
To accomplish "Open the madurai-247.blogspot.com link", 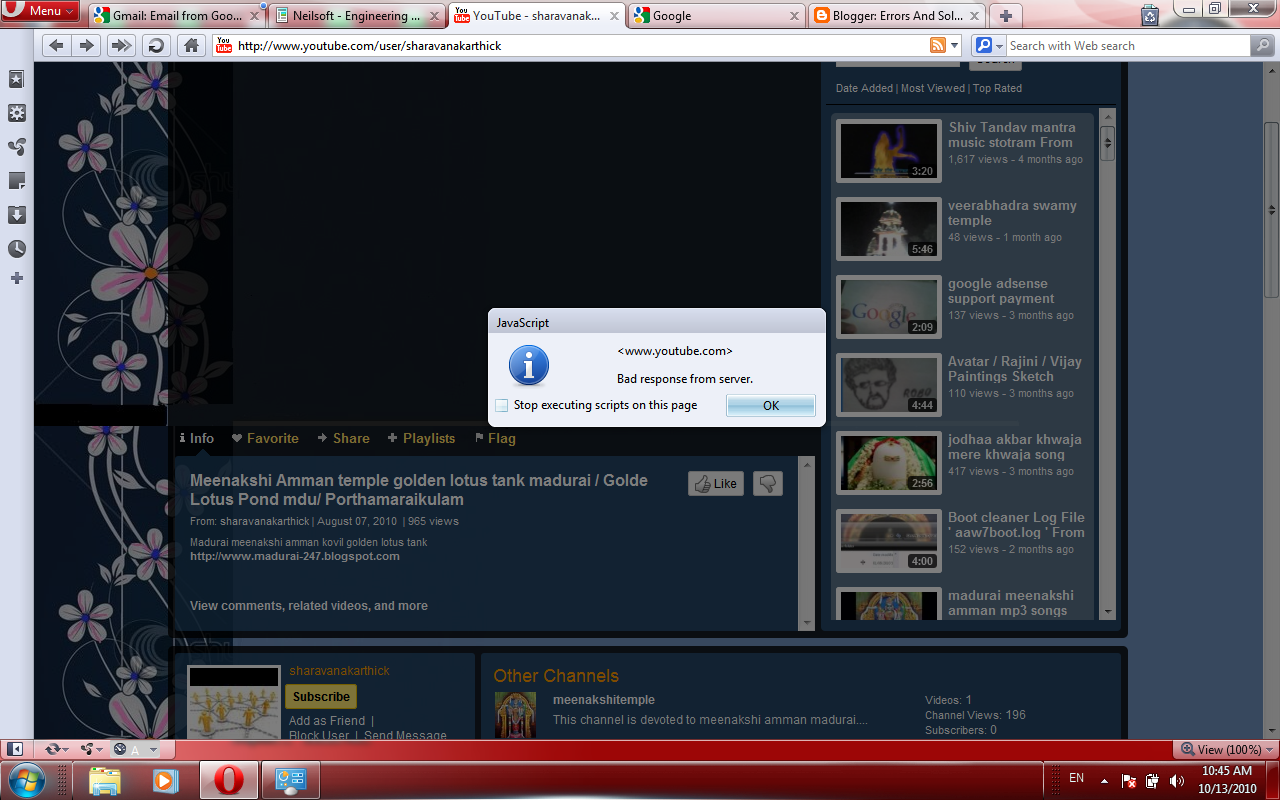I will (295, 556).
